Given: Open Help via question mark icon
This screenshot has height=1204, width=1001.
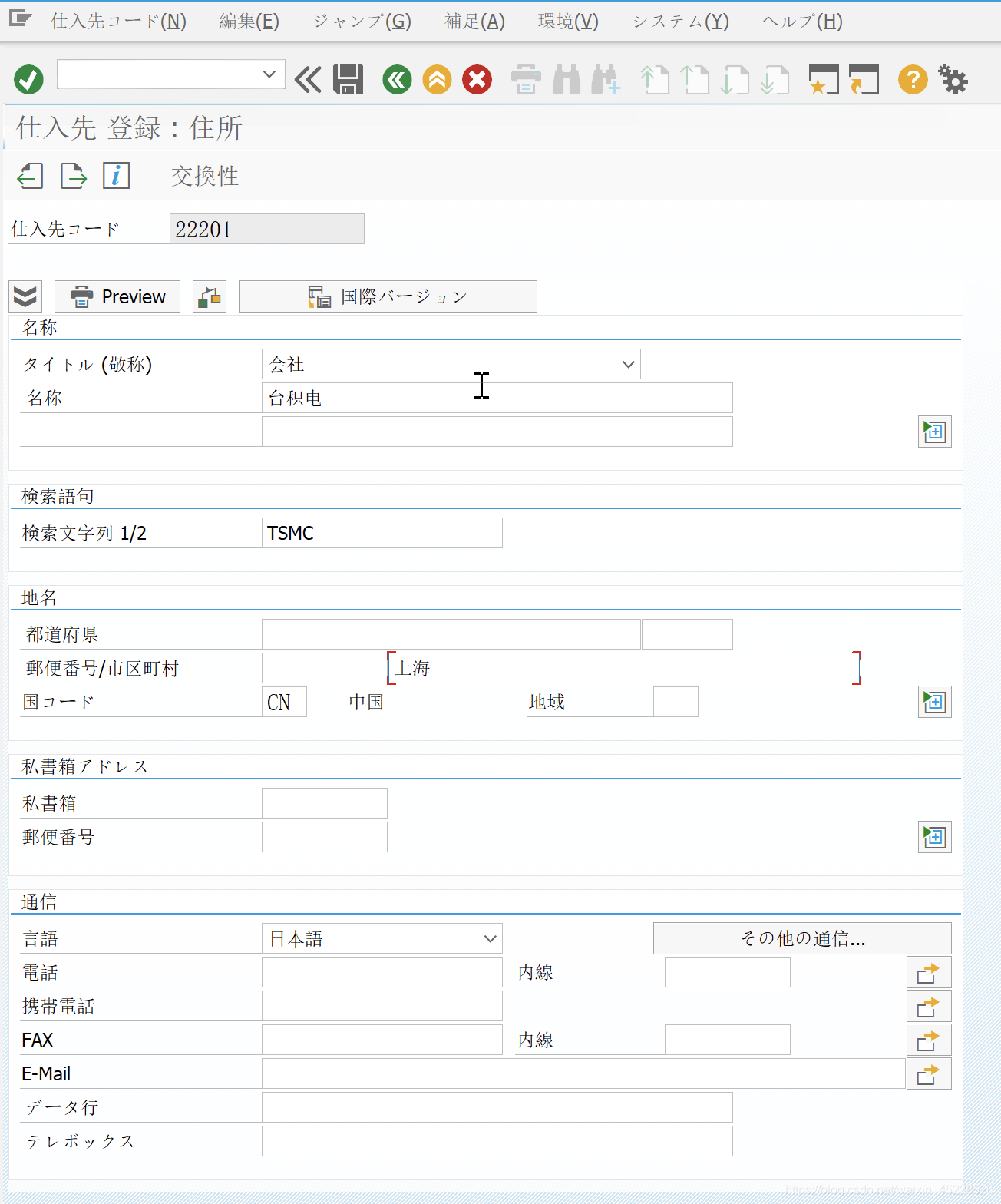Looking at the screenshot, I should click(x=913, y=79).
